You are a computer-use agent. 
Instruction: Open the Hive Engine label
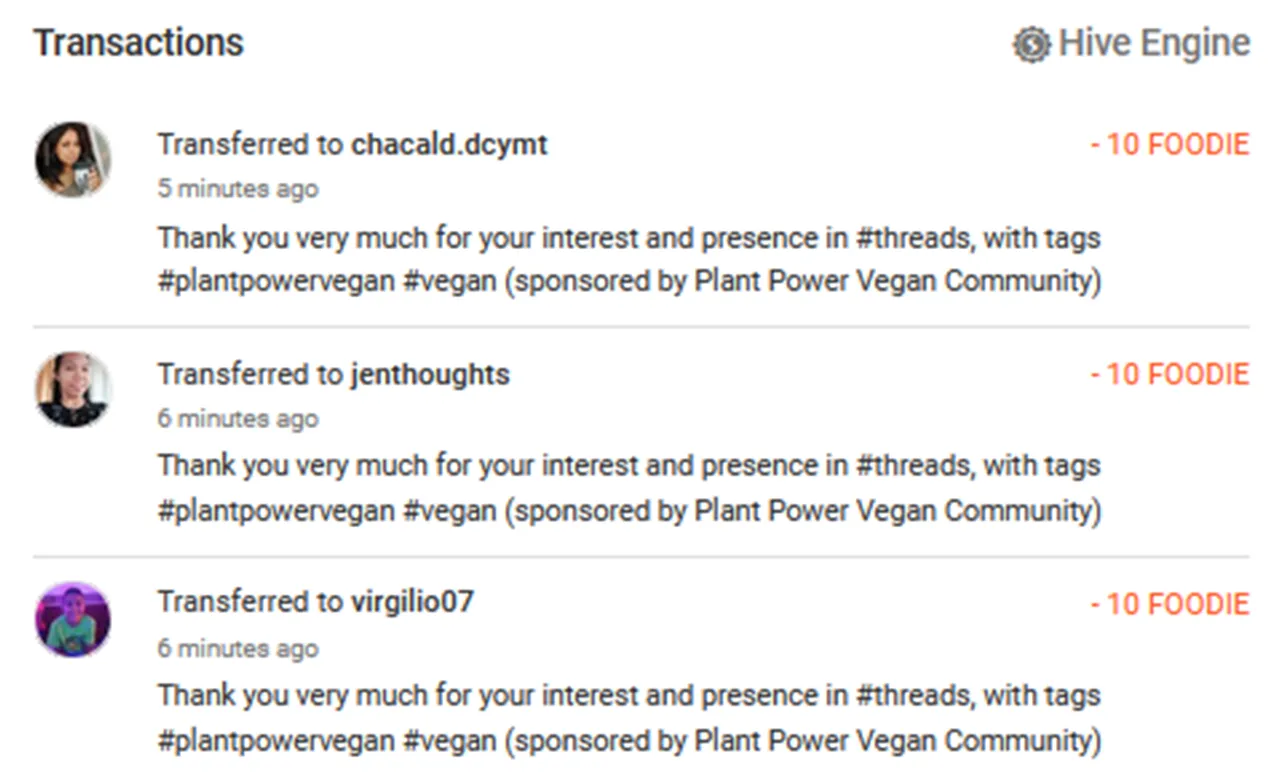[1154, 44]
